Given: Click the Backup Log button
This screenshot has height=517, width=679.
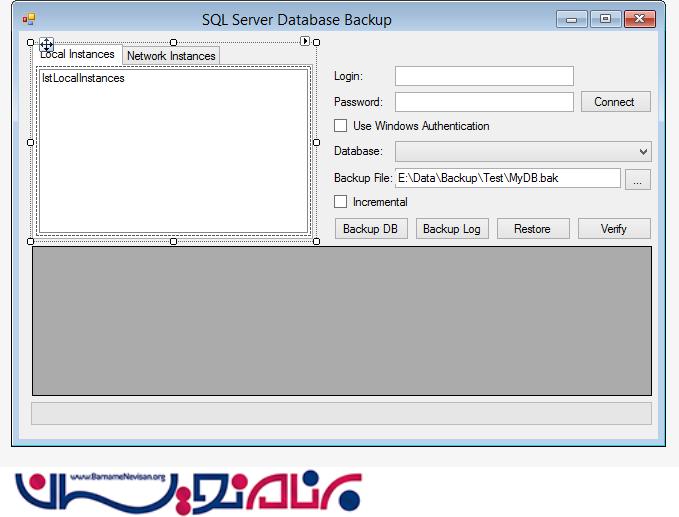Looking at the screenshot, I should coord(451,229).
